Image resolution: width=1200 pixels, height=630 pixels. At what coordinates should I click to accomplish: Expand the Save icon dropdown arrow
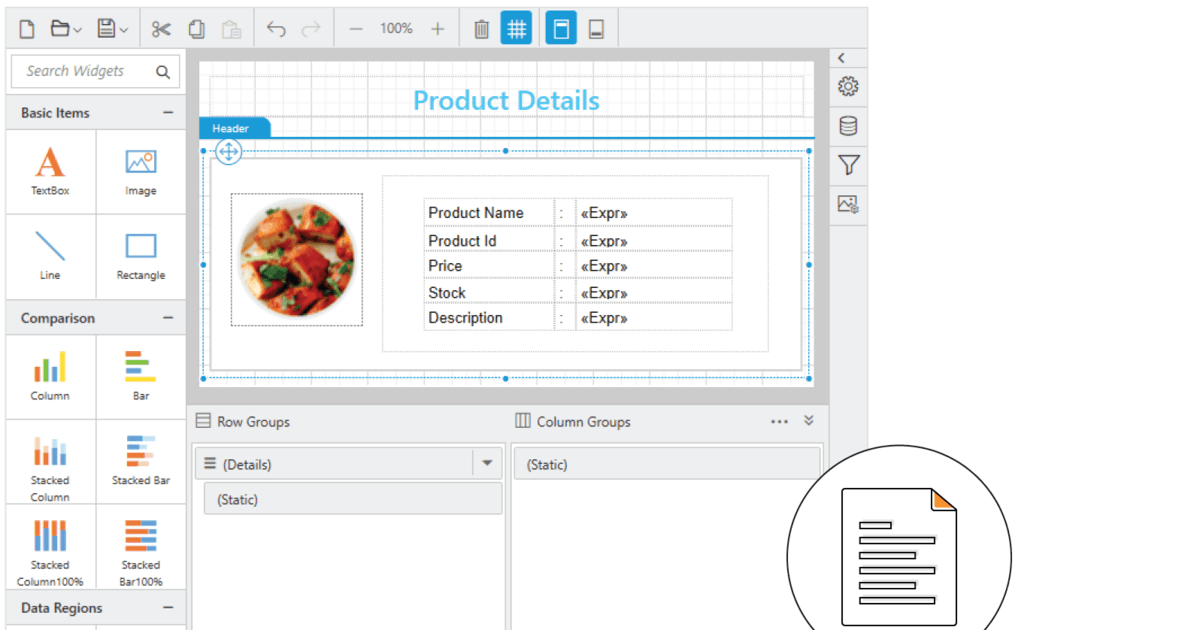pos(124,30)
